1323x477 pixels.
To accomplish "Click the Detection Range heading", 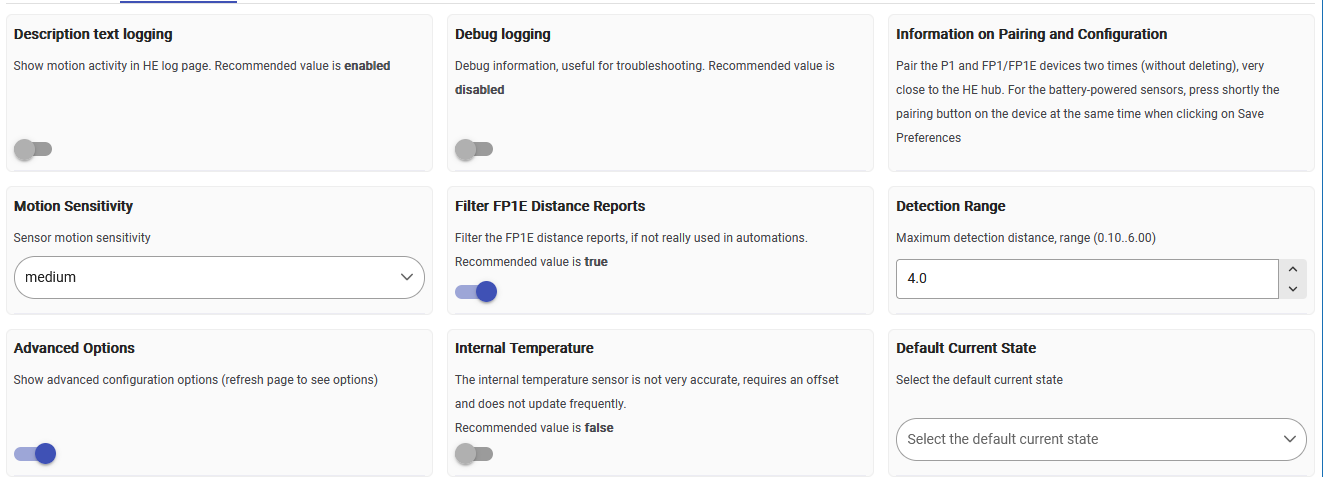I will tap(950, 206).
